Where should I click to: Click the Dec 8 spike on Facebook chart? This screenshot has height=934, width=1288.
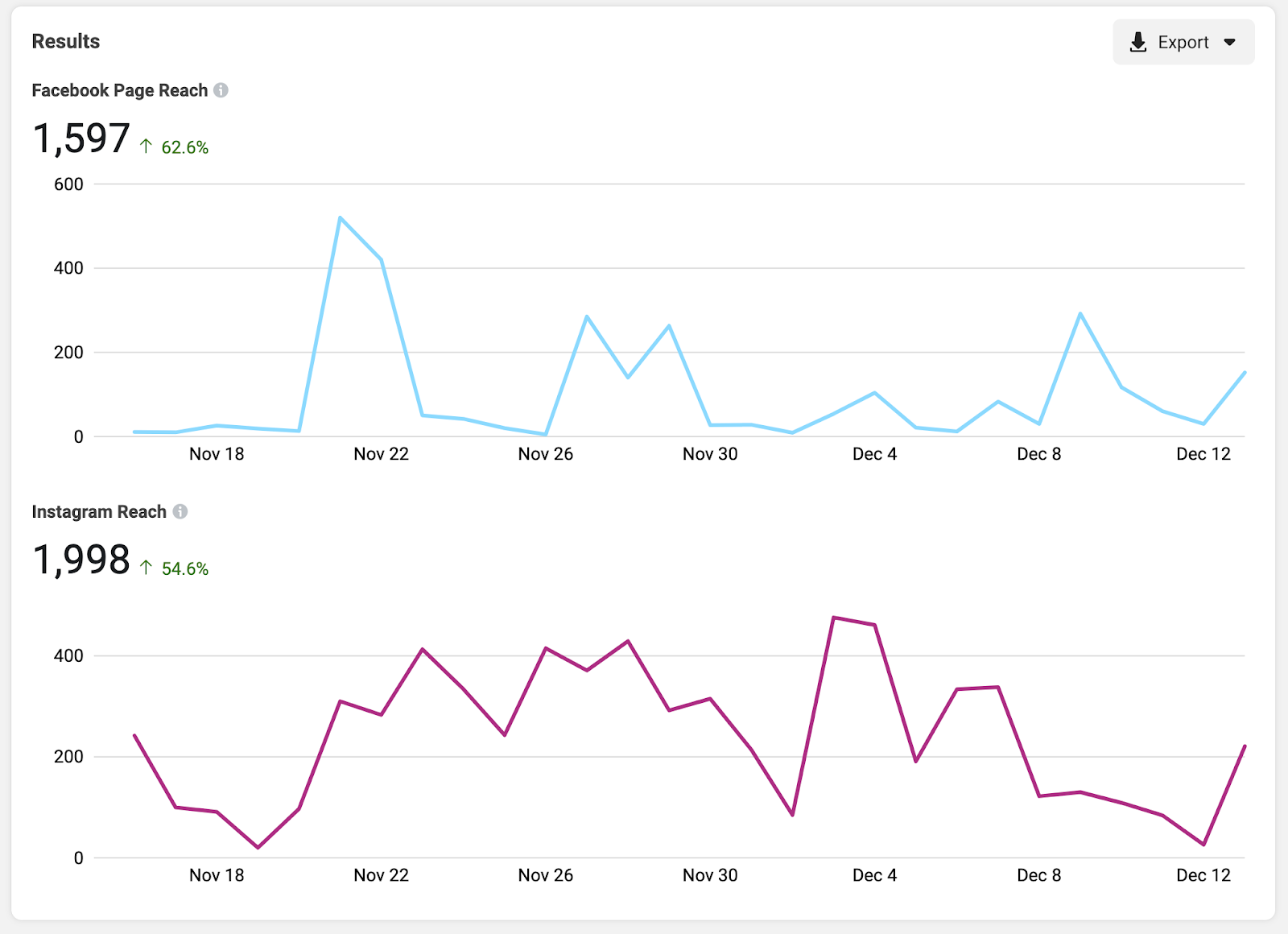[1080, 312]
